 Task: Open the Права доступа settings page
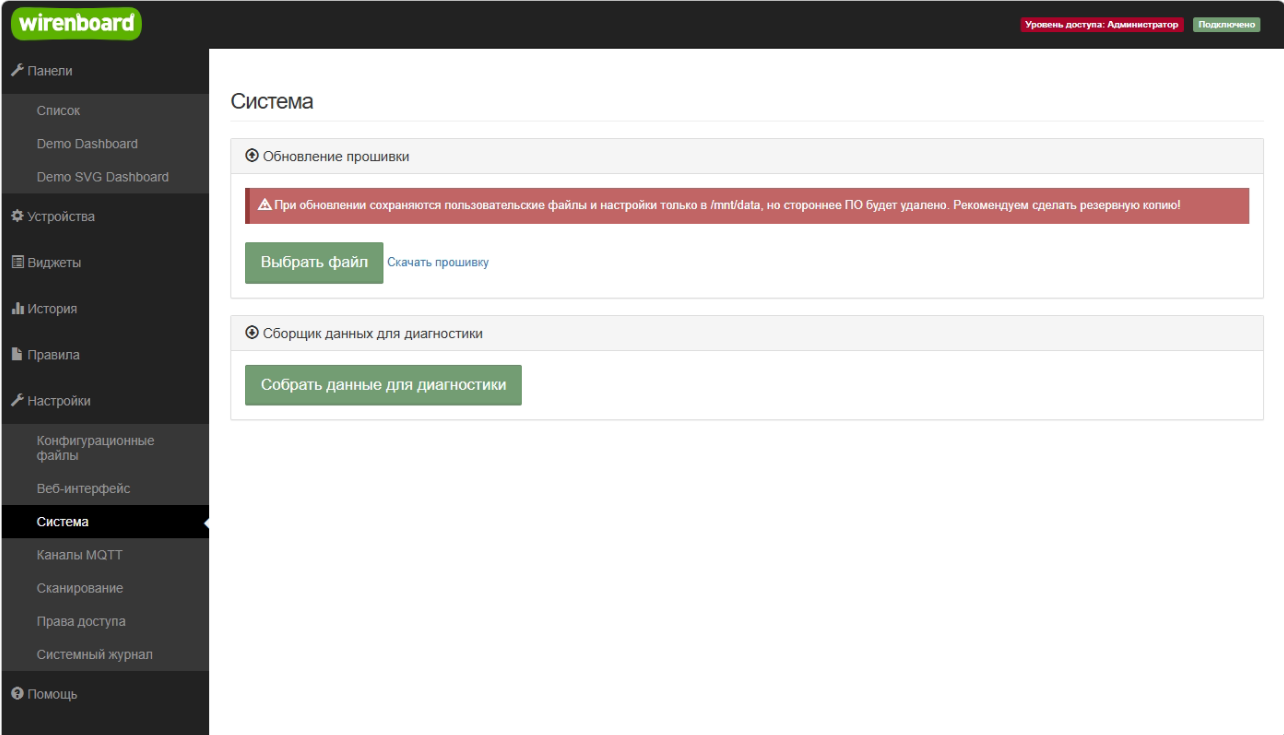[x=81, y=621]
